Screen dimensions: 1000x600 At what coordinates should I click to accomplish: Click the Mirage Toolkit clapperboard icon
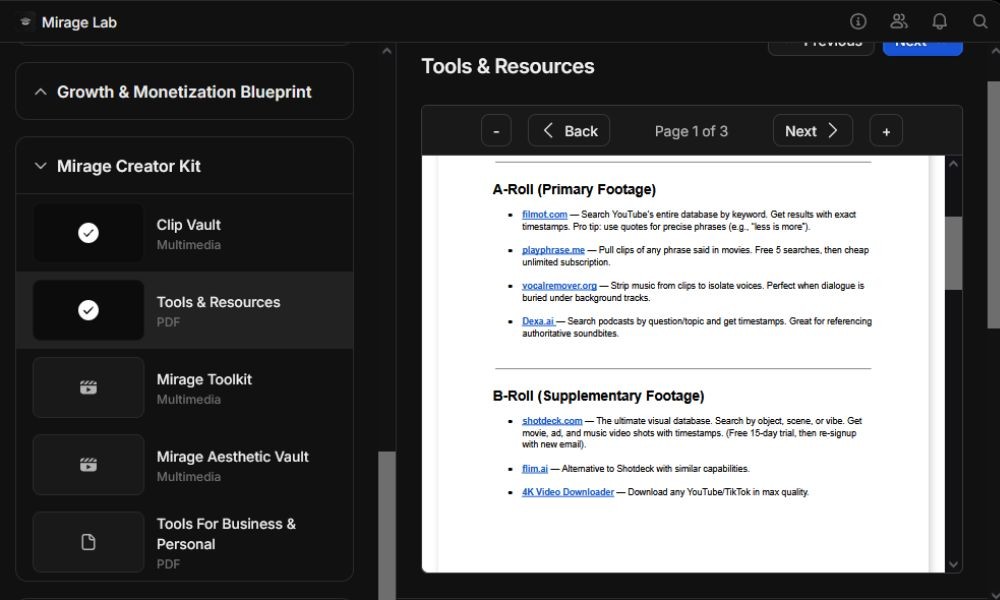(x=88, y=387)
